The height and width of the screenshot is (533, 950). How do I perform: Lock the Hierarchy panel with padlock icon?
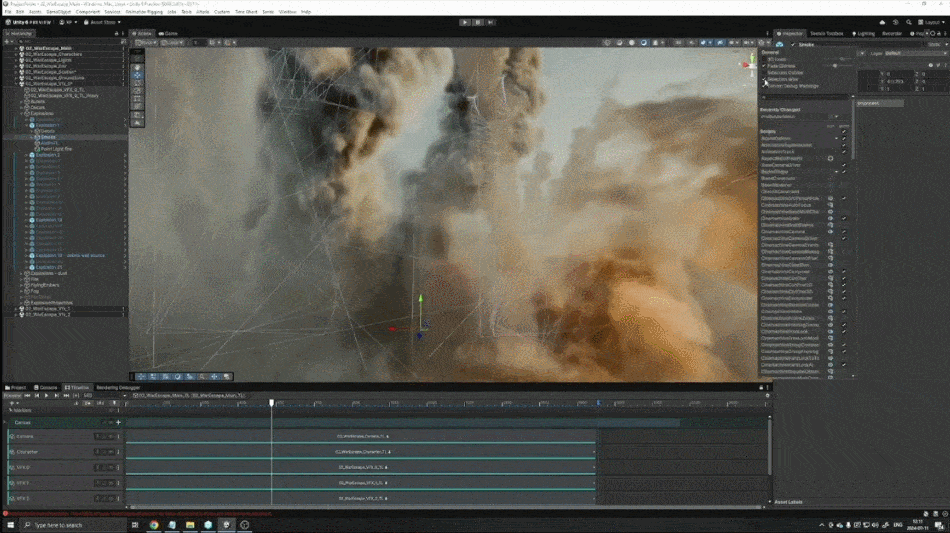pyautogui.click(x=116, y=33)
